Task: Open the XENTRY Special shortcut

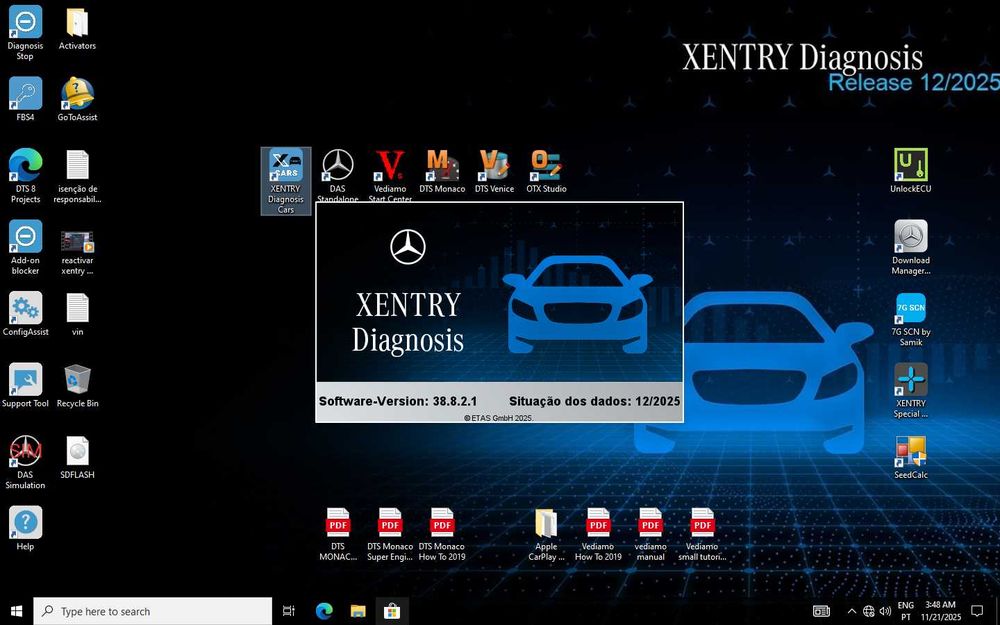Action: pyautogui.click(x=911, y=390)
